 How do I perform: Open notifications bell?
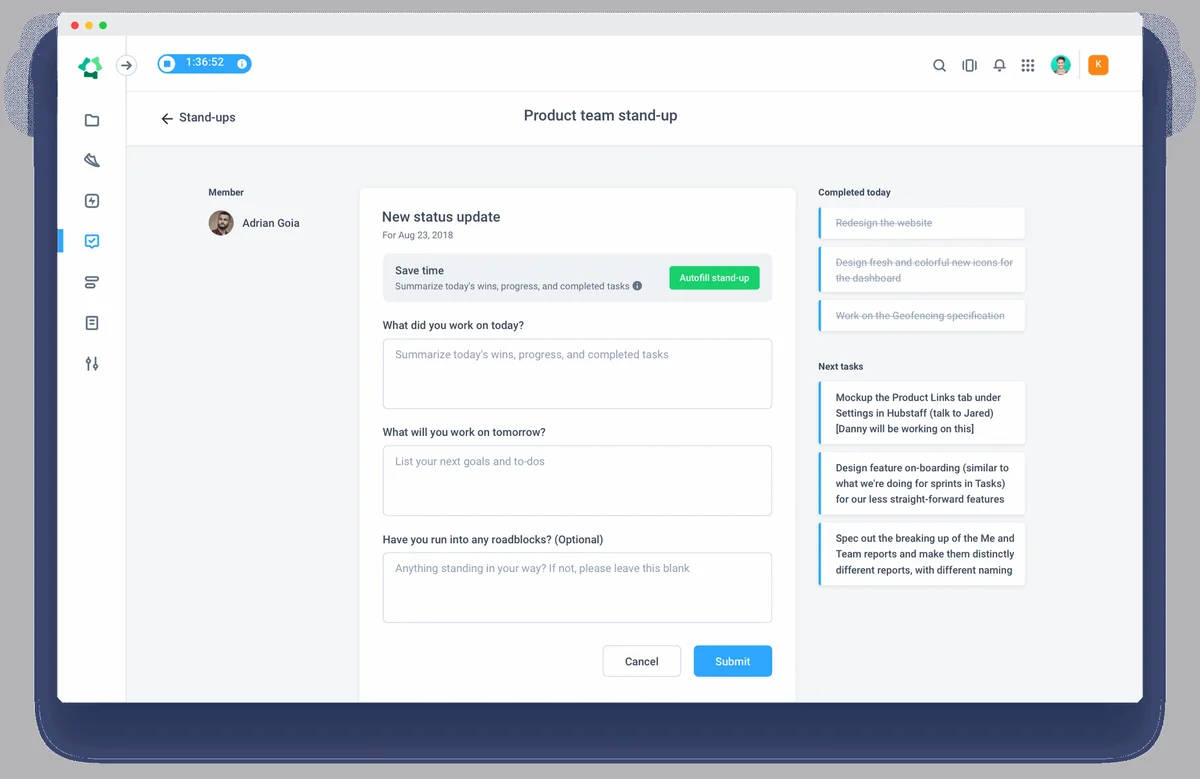pyautogui.click(x=999, y=66)
